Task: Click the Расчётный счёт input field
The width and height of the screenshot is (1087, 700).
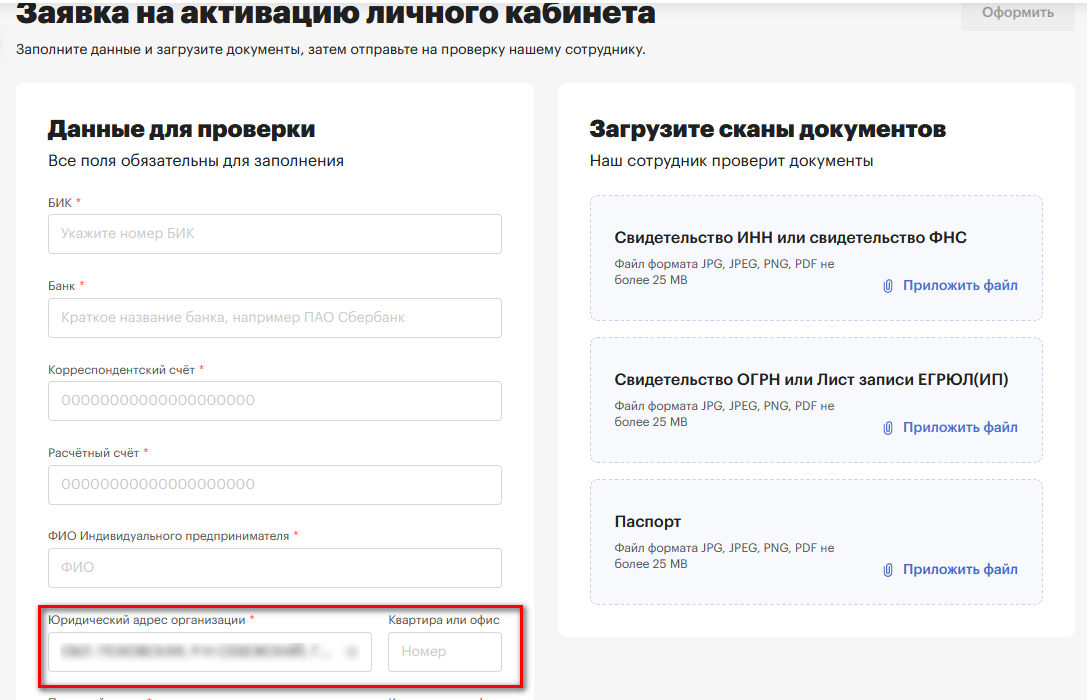Action: click(274, 485)
